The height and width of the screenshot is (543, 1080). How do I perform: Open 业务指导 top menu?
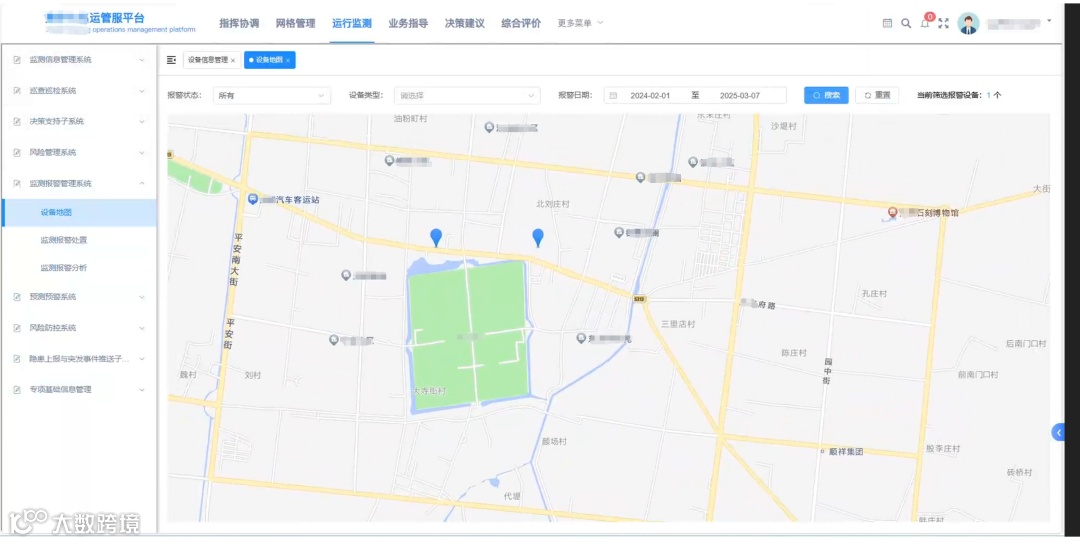408,23
